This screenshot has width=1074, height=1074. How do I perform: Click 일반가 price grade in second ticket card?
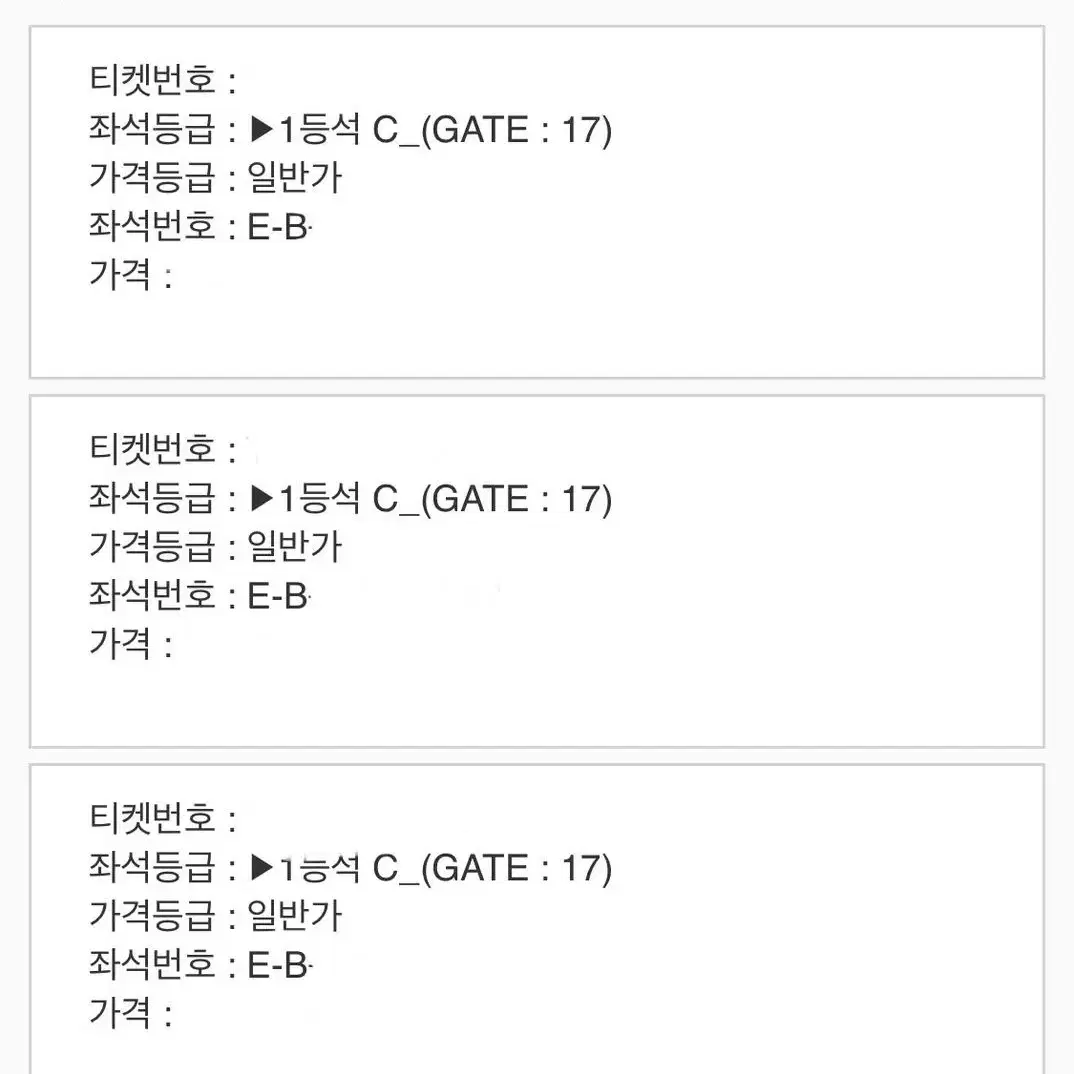[295, 547]
